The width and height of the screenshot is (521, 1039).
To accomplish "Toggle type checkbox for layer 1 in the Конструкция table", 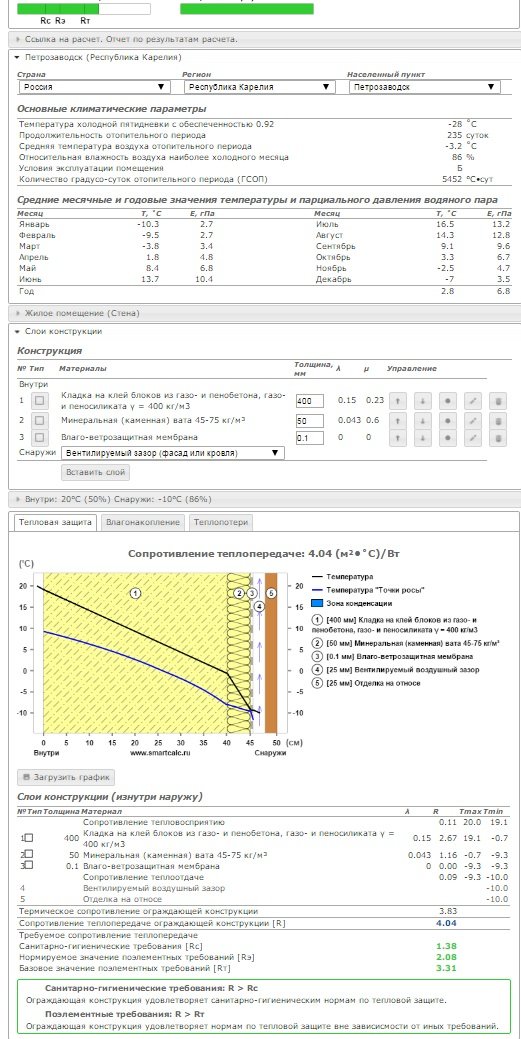I will [x=40, y=401].
